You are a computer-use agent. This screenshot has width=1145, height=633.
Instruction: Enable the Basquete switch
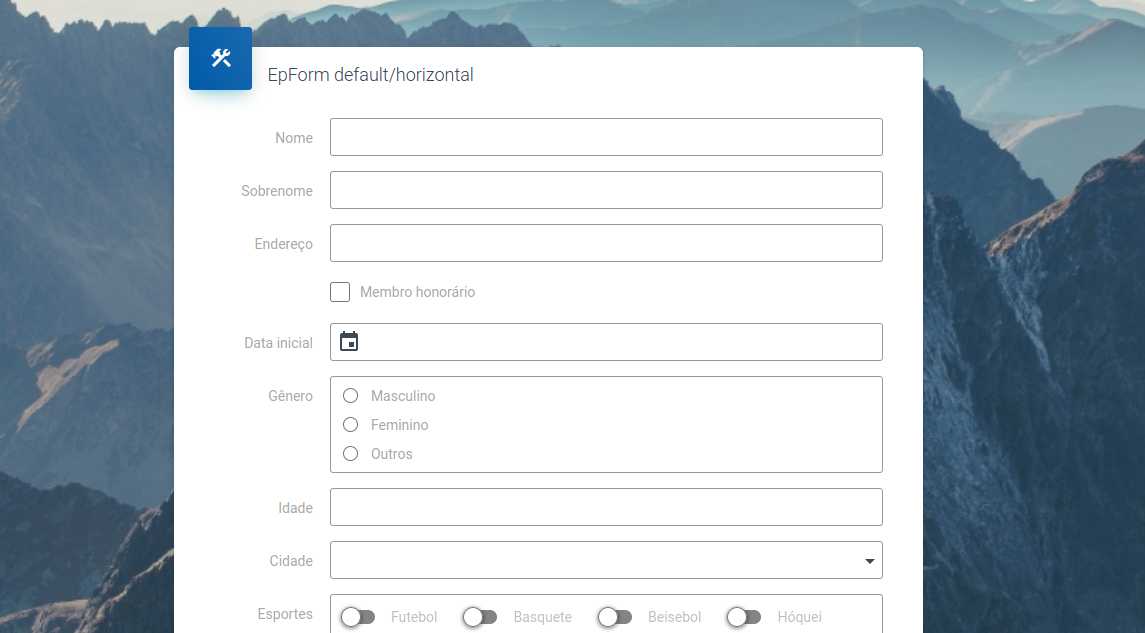pyautogui.click(x=480, y=617)
